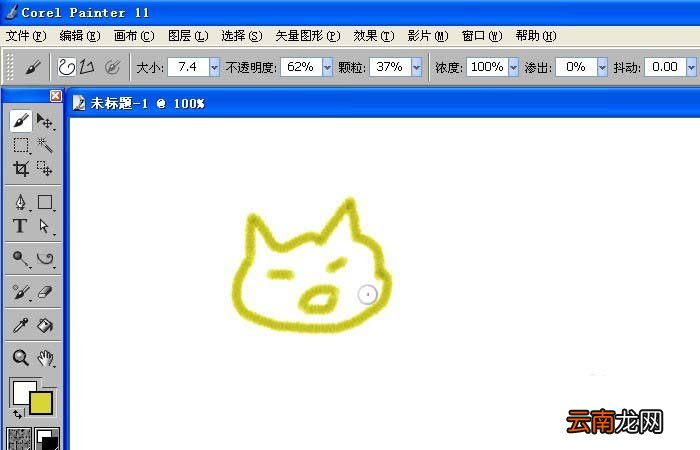Select the Dropper tool

(x=21, y=325)
